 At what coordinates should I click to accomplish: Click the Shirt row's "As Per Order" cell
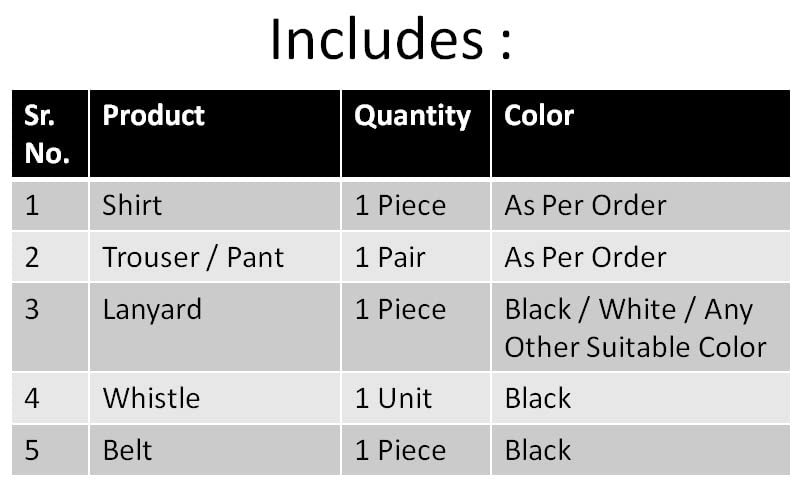pyautogui.click(x=585, y=206)
